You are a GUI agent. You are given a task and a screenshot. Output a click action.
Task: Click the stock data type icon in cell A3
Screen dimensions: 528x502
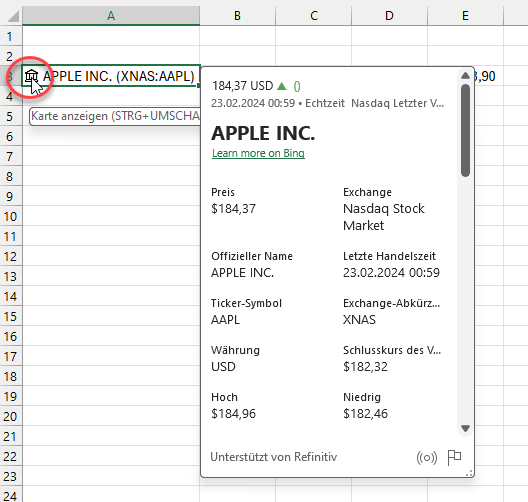point(31,76)
